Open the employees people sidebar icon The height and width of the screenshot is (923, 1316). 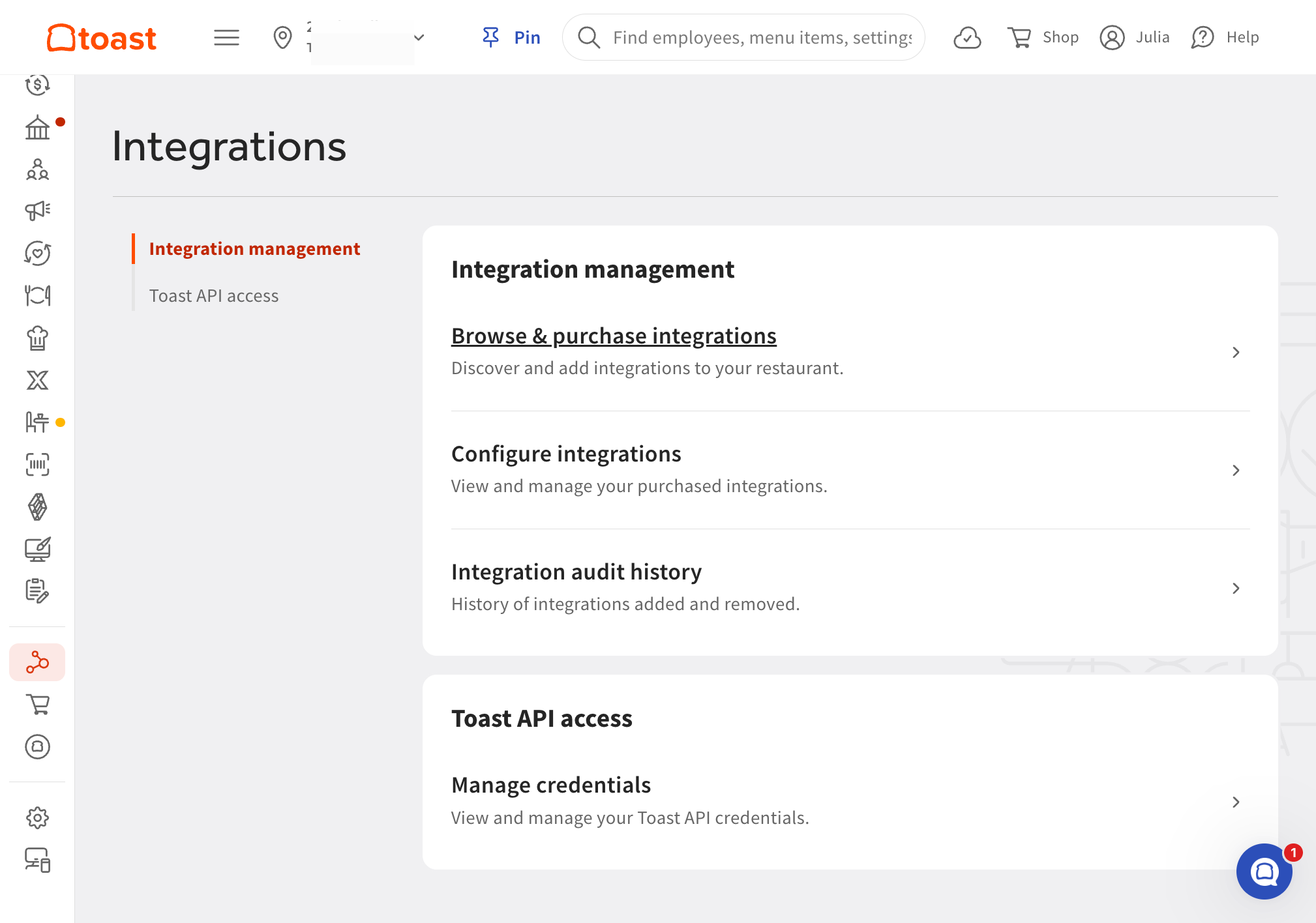click(37, 169)
